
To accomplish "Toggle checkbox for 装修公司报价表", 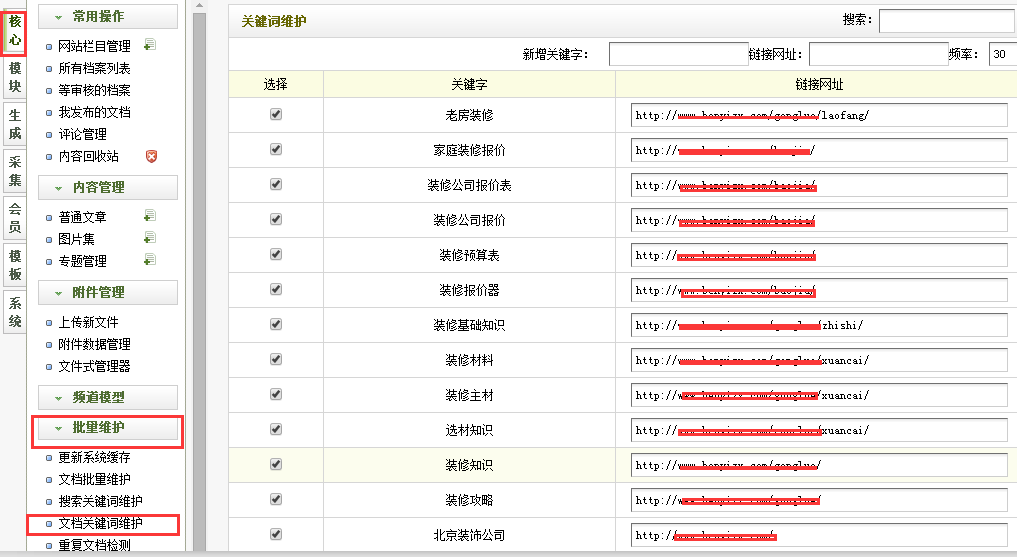I will click(x=276, y=184).
